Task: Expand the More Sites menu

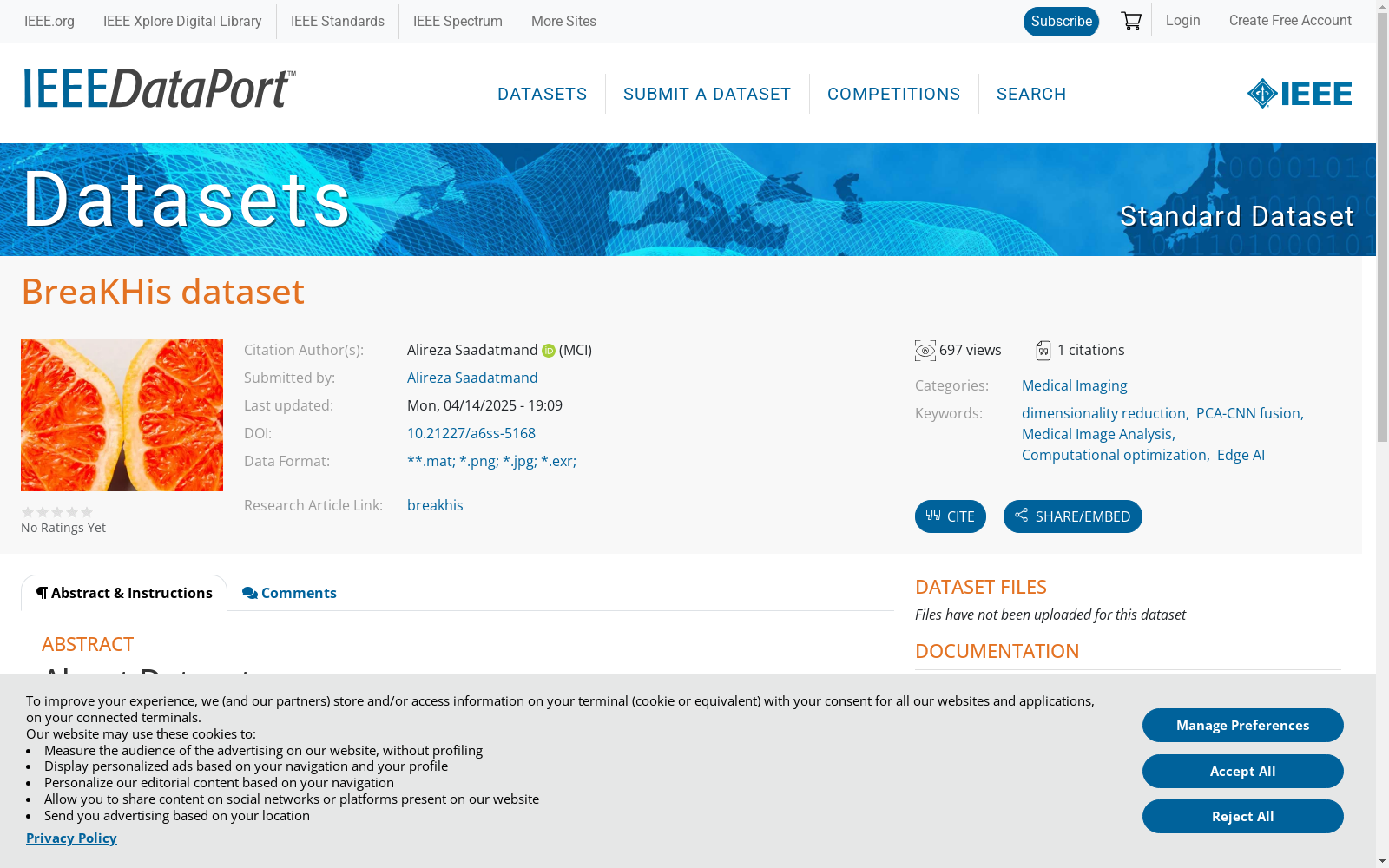Action: 563,22
